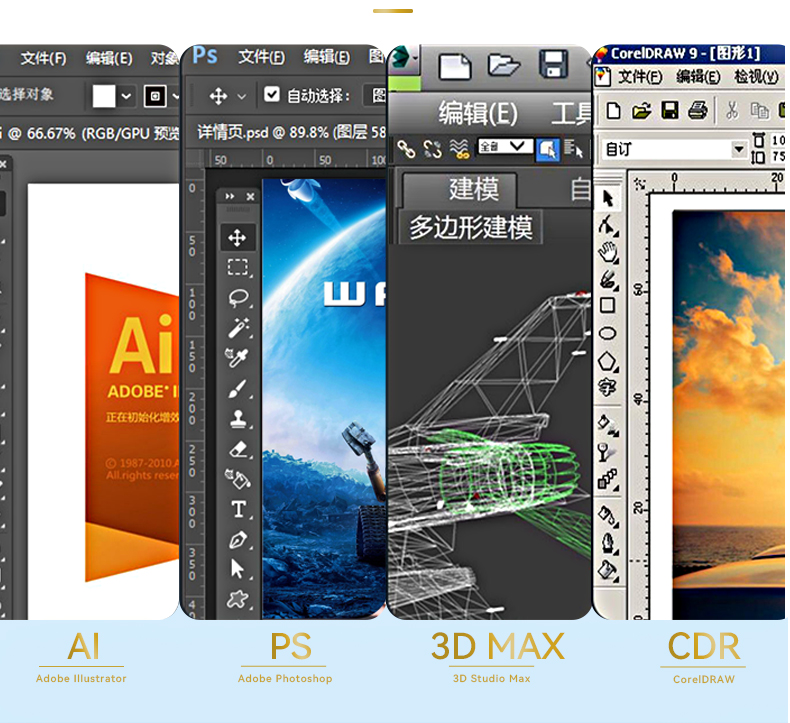Click the Select Object icon in 3D Max
The width and height of the screenshot is (790, 723).
point(547,150)
